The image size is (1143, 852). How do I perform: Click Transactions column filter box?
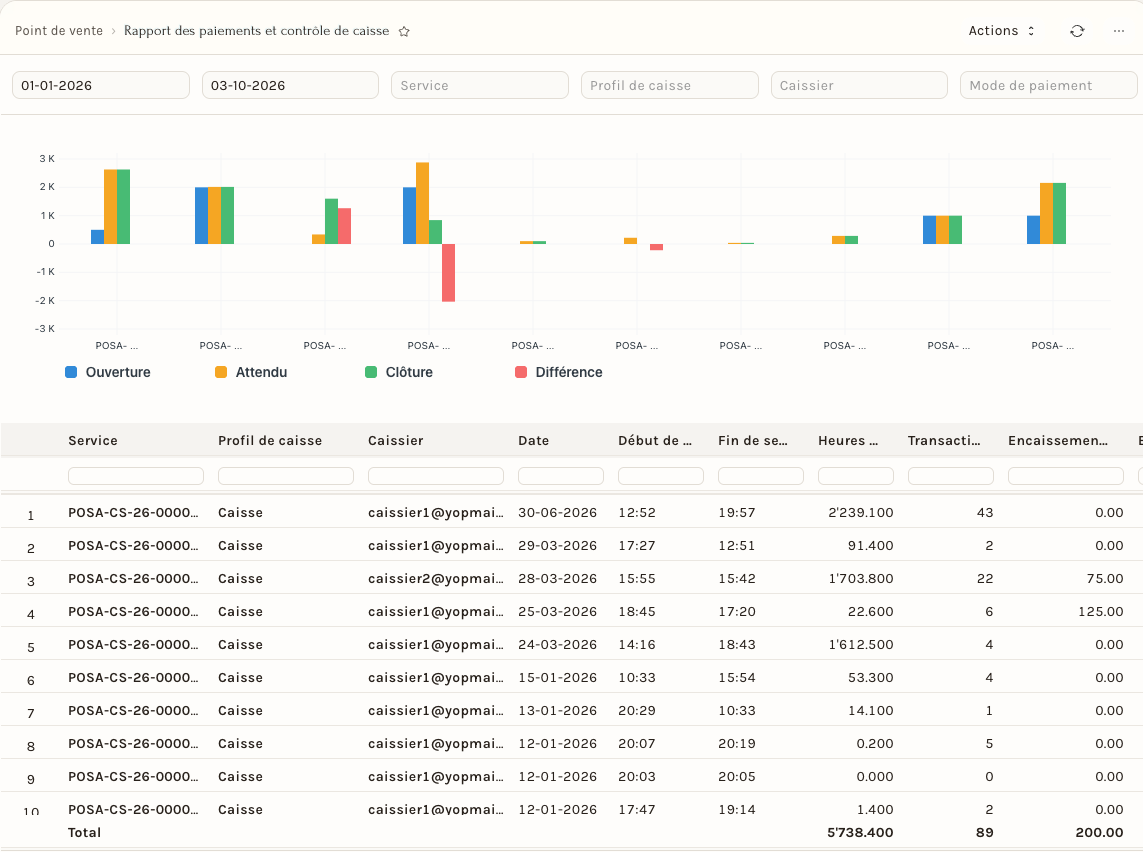click(951, 476)
